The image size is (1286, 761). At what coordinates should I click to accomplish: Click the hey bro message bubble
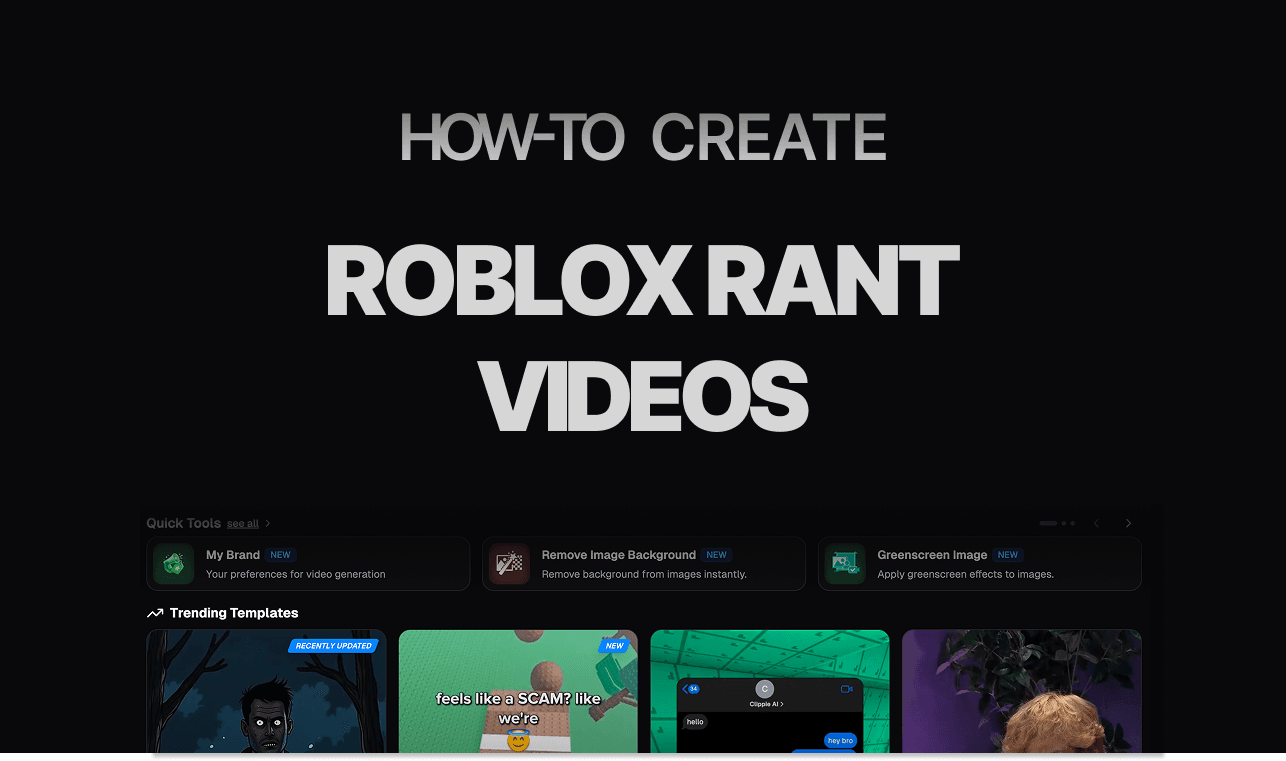coord(838,741)
